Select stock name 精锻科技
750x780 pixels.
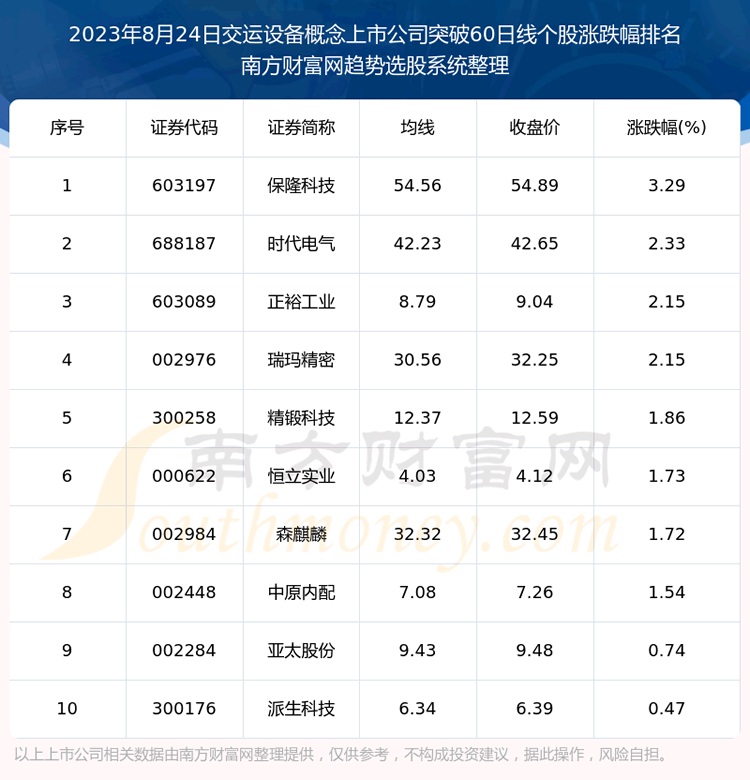[x=301, y=418]
